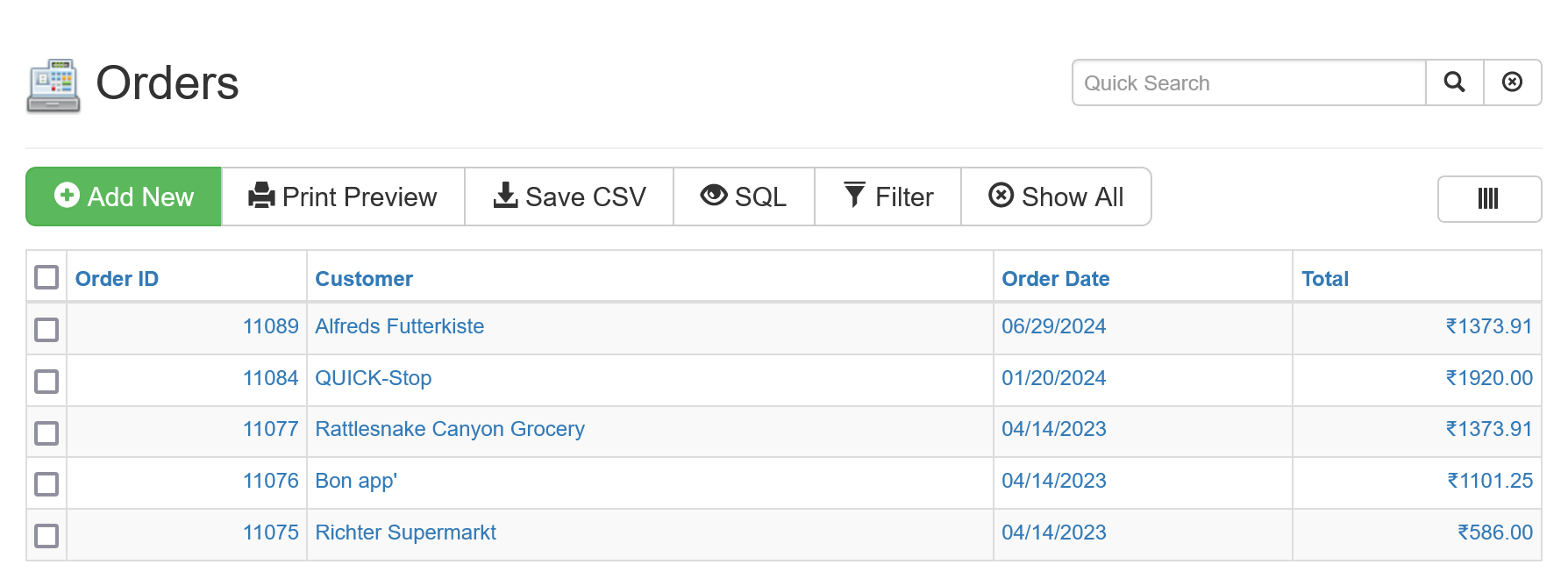The image size is (1568, 586).
Task: Open Print Preview of orders
Action: (x=343, y=197)
